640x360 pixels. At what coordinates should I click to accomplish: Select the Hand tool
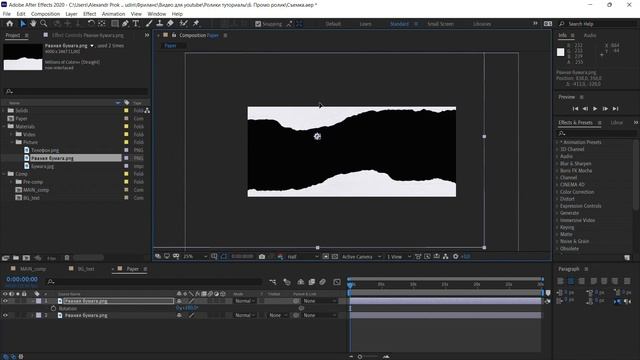click(x=33, y=24)
